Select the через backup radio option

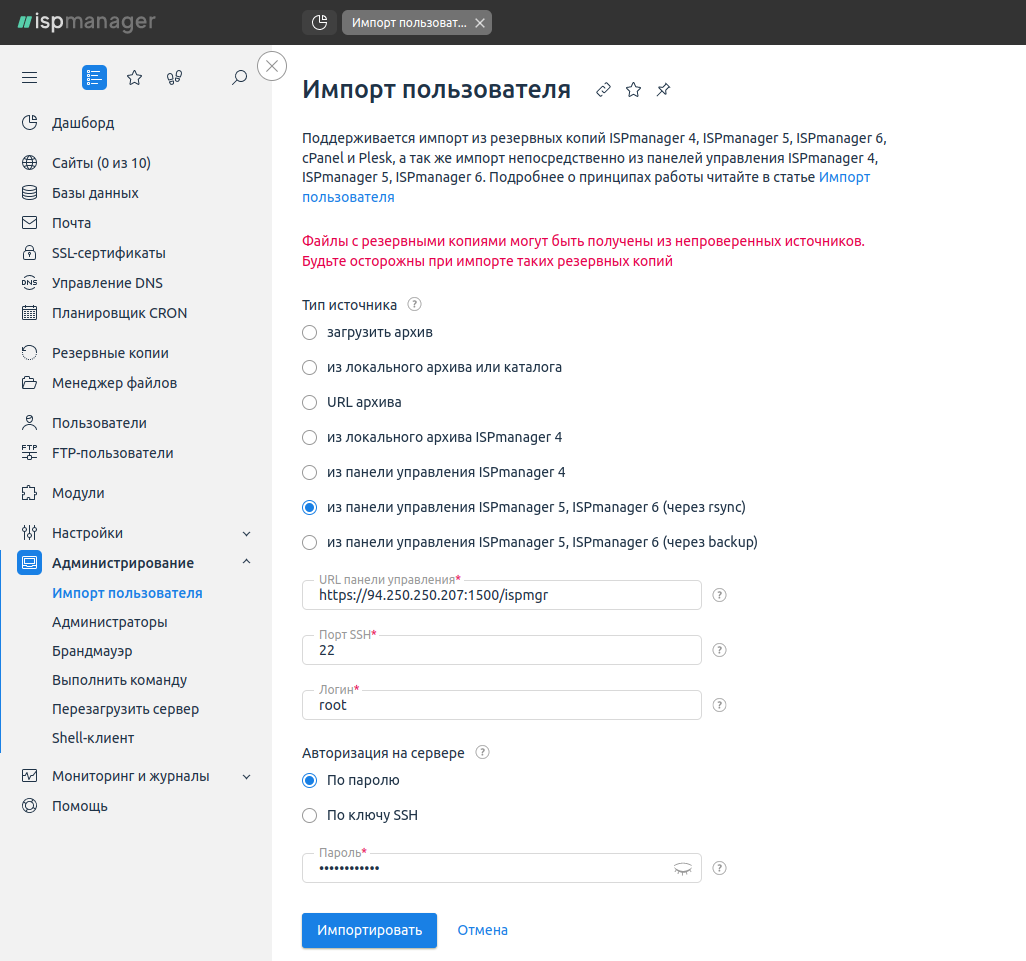[310, 542]
